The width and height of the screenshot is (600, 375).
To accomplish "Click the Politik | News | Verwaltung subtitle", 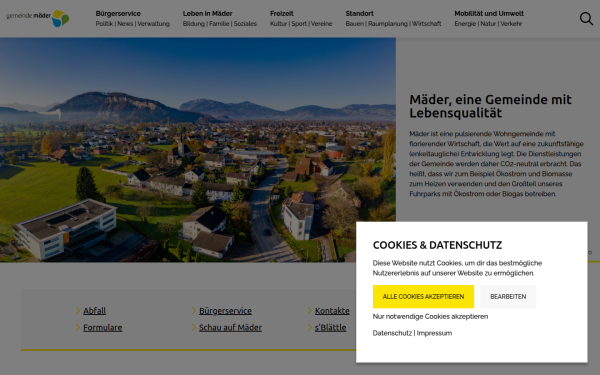I will [132, 24].
